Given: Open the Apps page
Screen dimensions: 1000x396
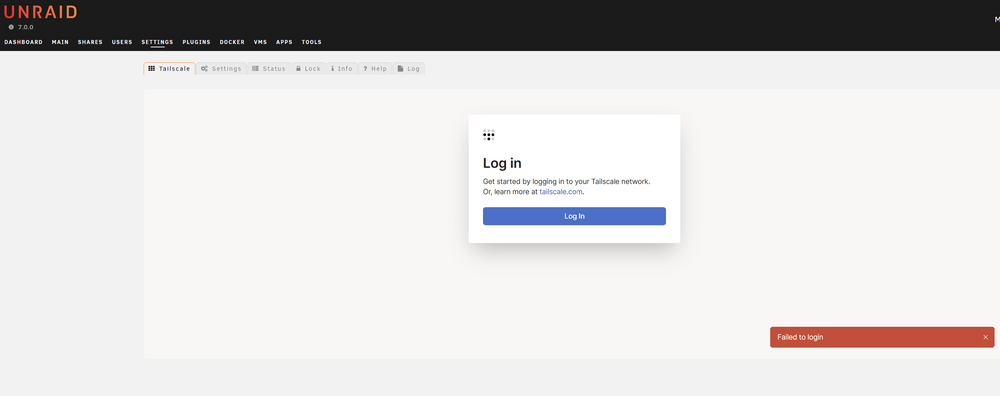Looking at the screenshot, I should tap(284, 42).
